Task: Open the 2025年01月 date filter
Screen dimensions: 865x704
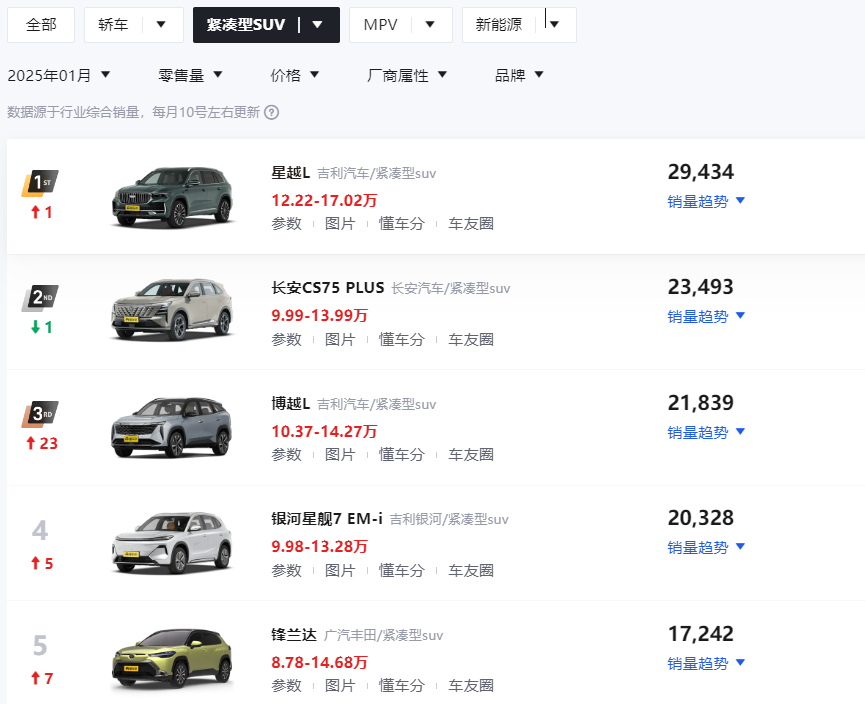Action: (x=59, y=75)
